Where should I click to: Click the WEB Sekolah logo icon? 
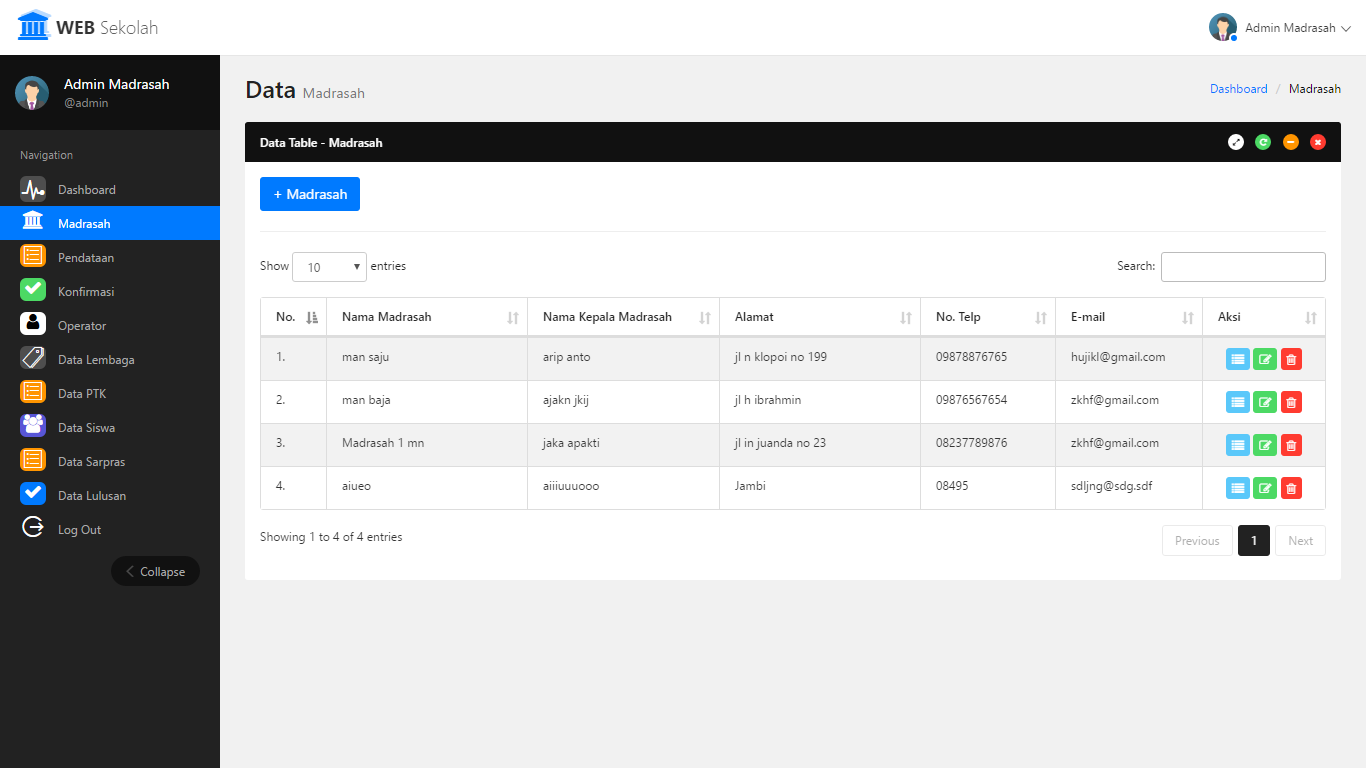34,27
